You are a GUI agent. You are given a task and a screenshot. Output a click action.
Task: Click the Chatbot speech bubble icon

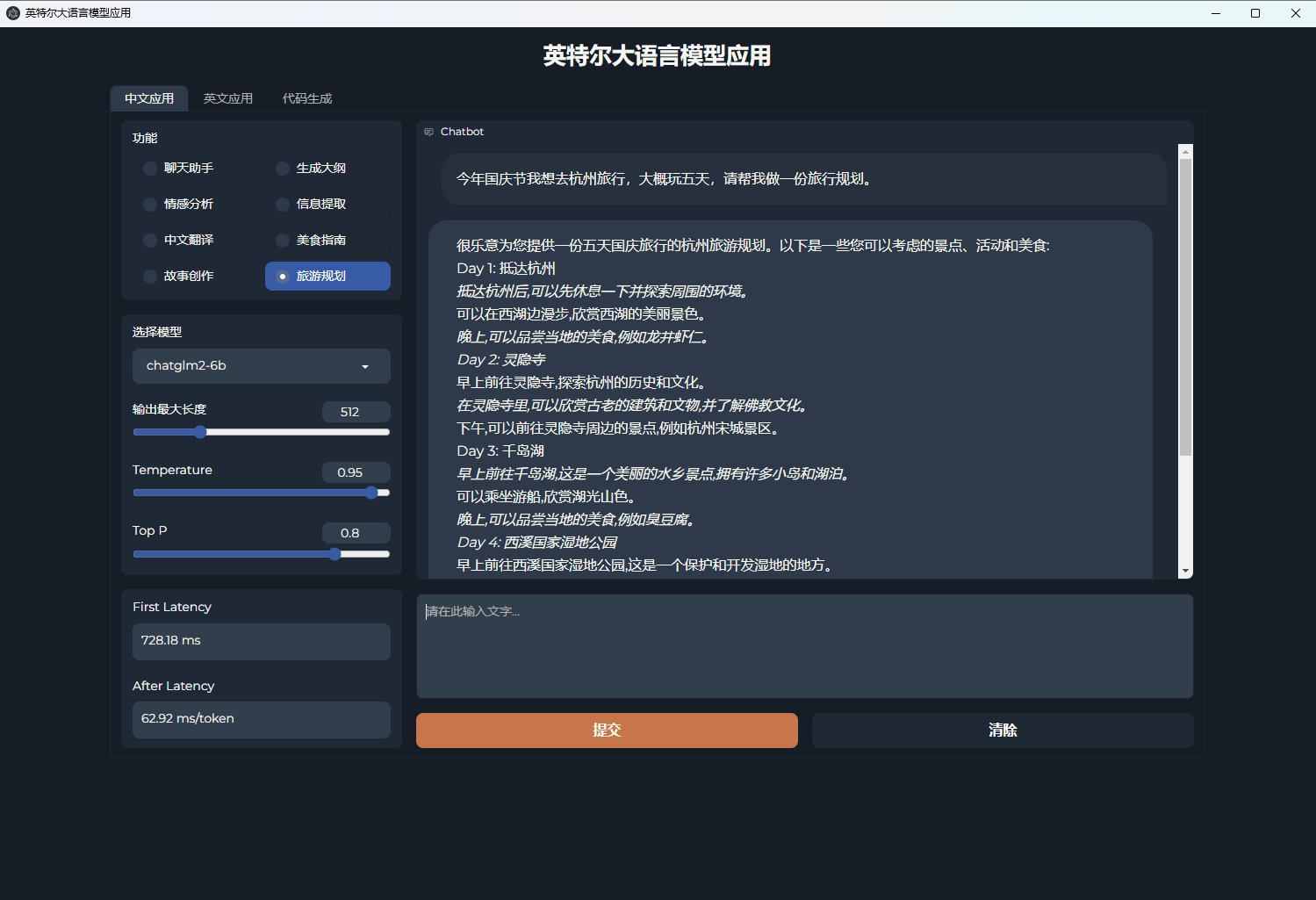coord(429,132)
